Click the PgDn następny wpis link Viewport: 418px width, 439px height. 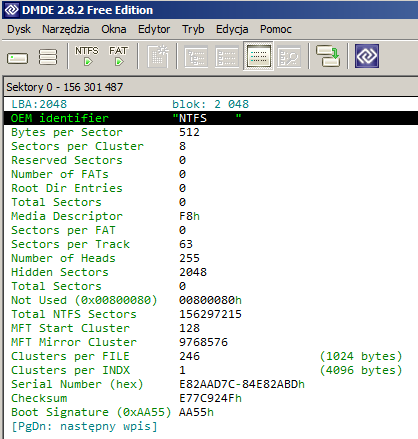pyautogui.click(x=84, y=426)
